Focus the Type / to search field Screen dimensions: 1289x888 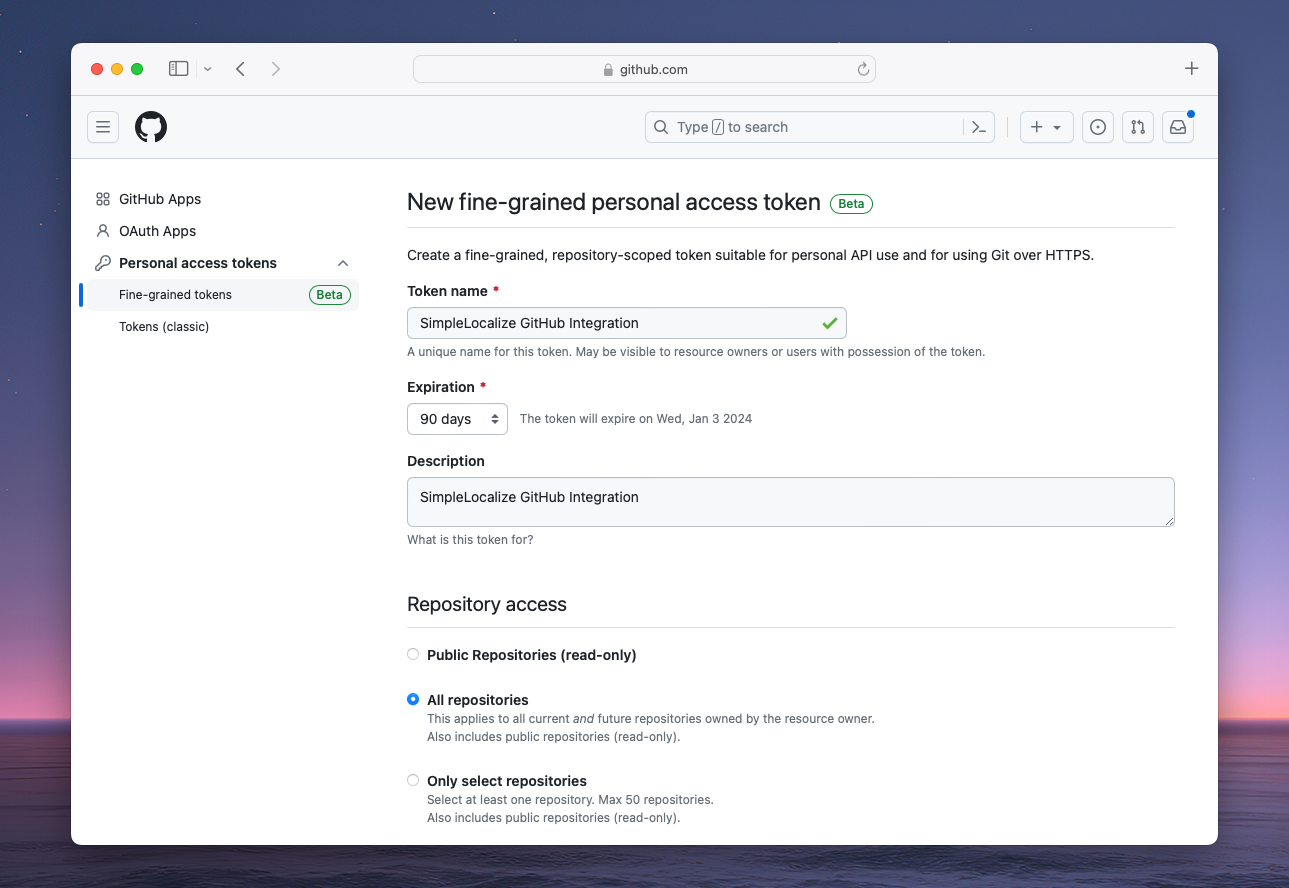[x=819, y=127]
